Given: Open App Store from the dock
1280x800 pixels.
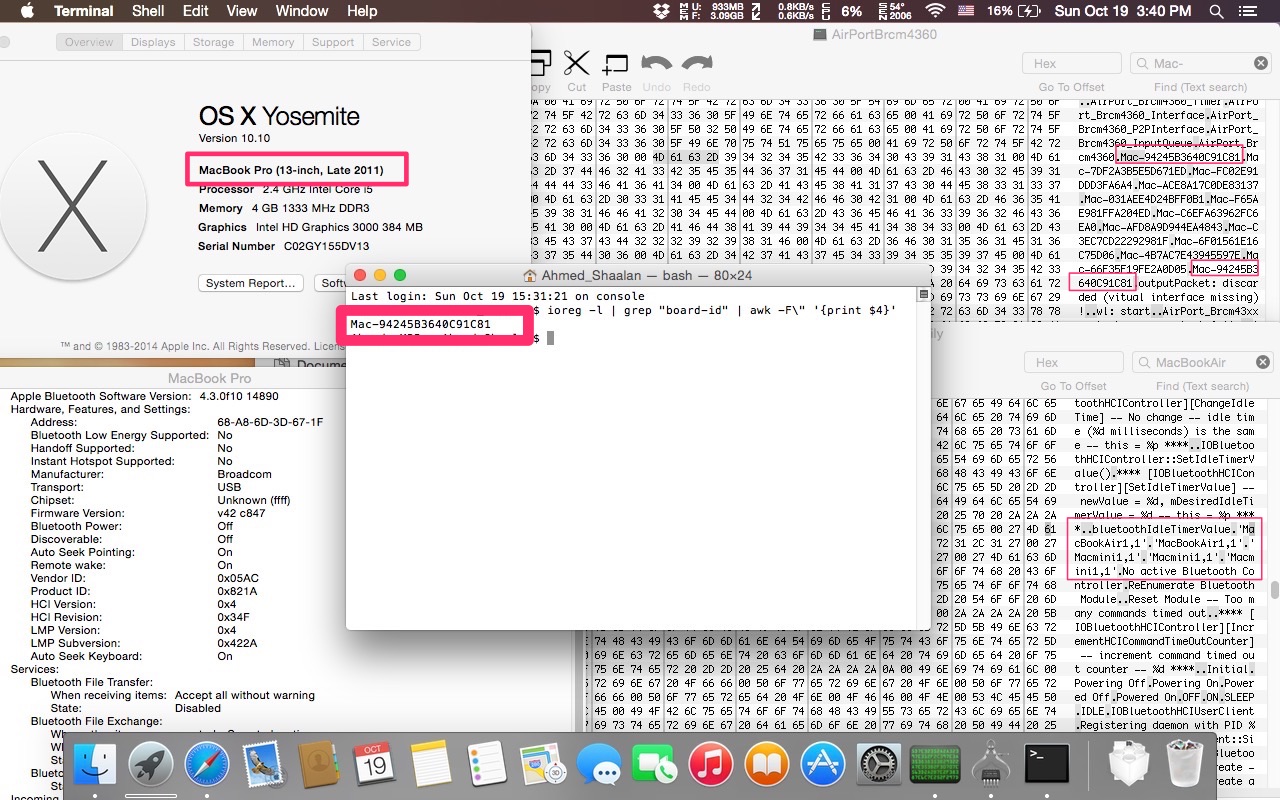Looking at the screenshot, I should (825, 766).
